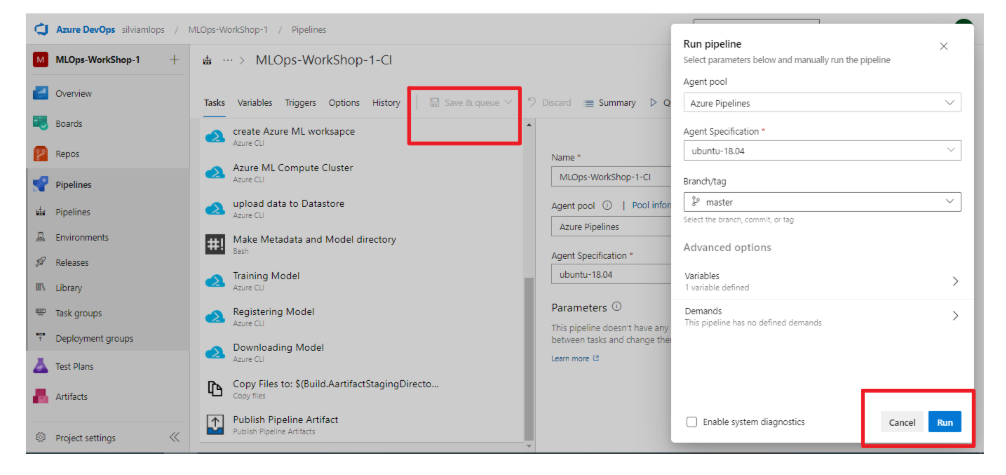
Task: Click the pipeline icon before breadcrumb ellipsis
Action: [x=207, y=60]
